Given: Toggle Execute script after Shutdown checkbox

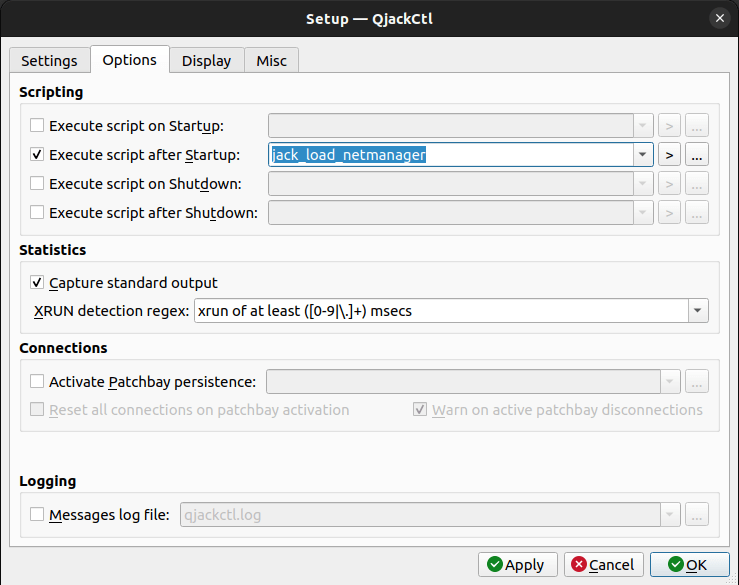Looking at the screenshot, I should pos(38,213).
